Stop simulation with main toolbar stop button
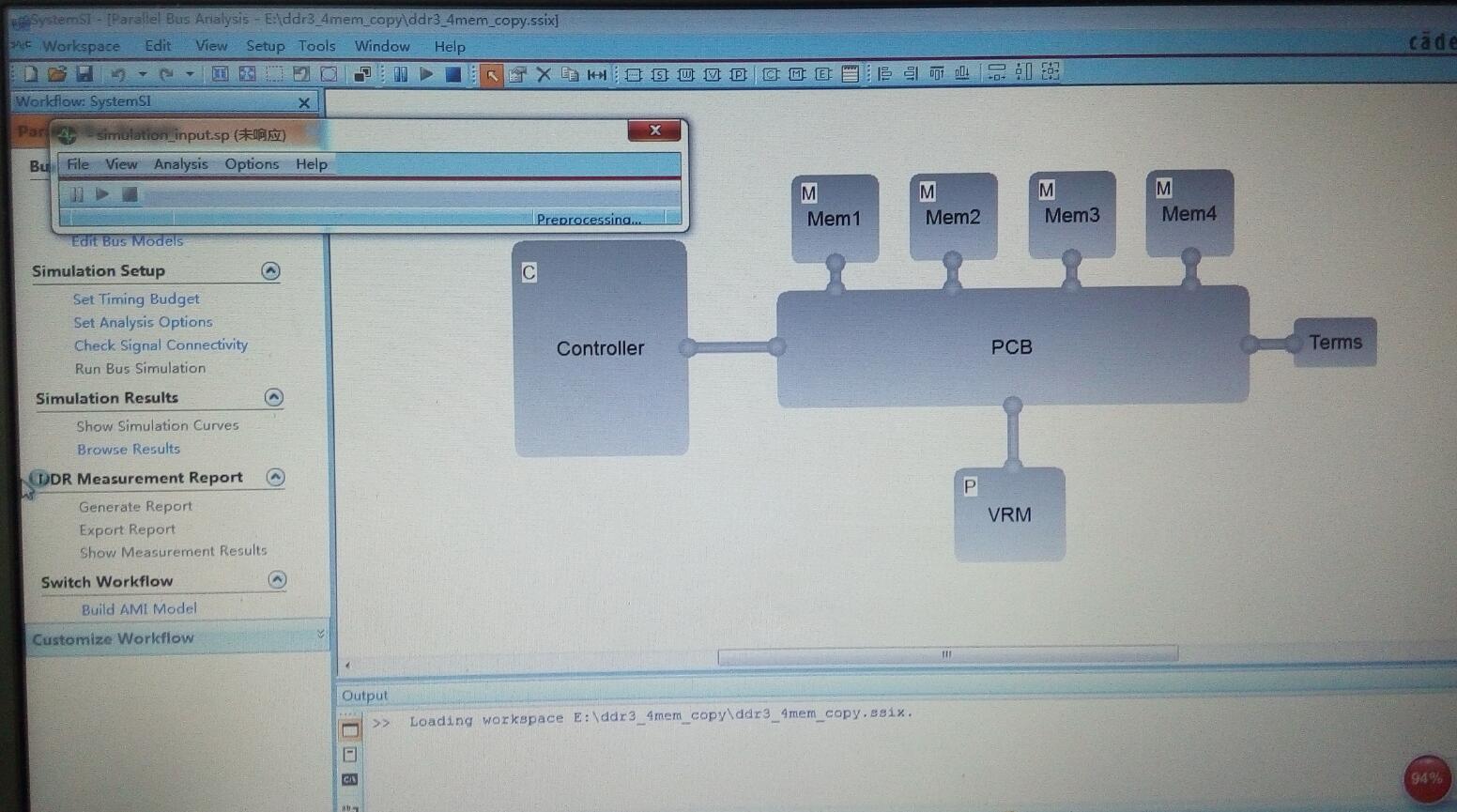 coord(453,74)
